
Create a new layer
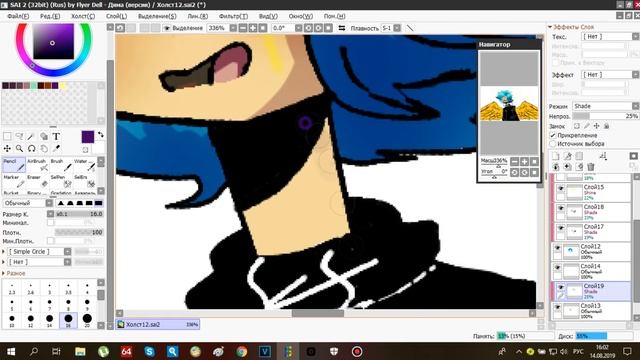[556, 156]
